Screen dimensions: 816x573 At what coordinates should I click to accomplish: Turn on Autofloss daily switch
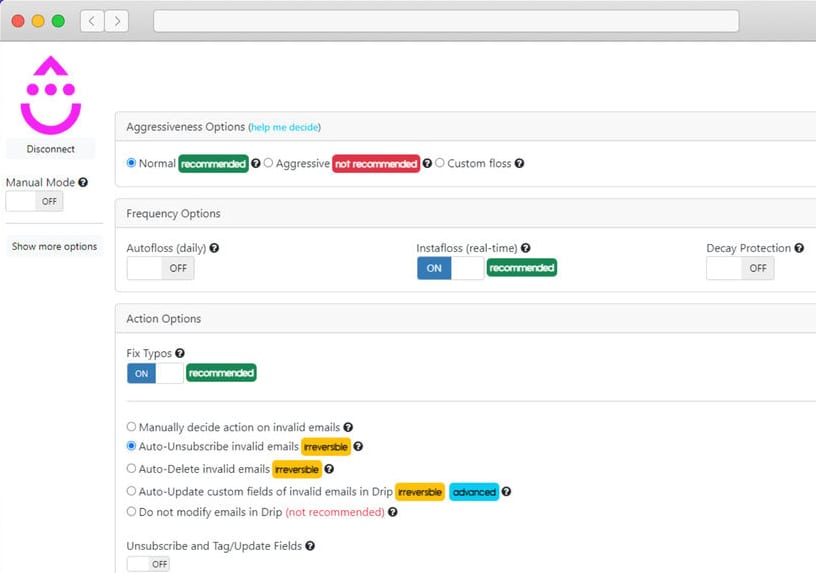point(160,269)
